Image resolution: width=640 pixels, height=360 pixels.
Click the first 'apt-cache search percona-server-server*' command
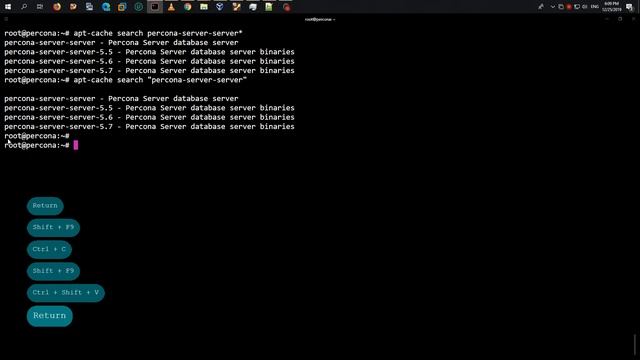(x=158, y=33)
